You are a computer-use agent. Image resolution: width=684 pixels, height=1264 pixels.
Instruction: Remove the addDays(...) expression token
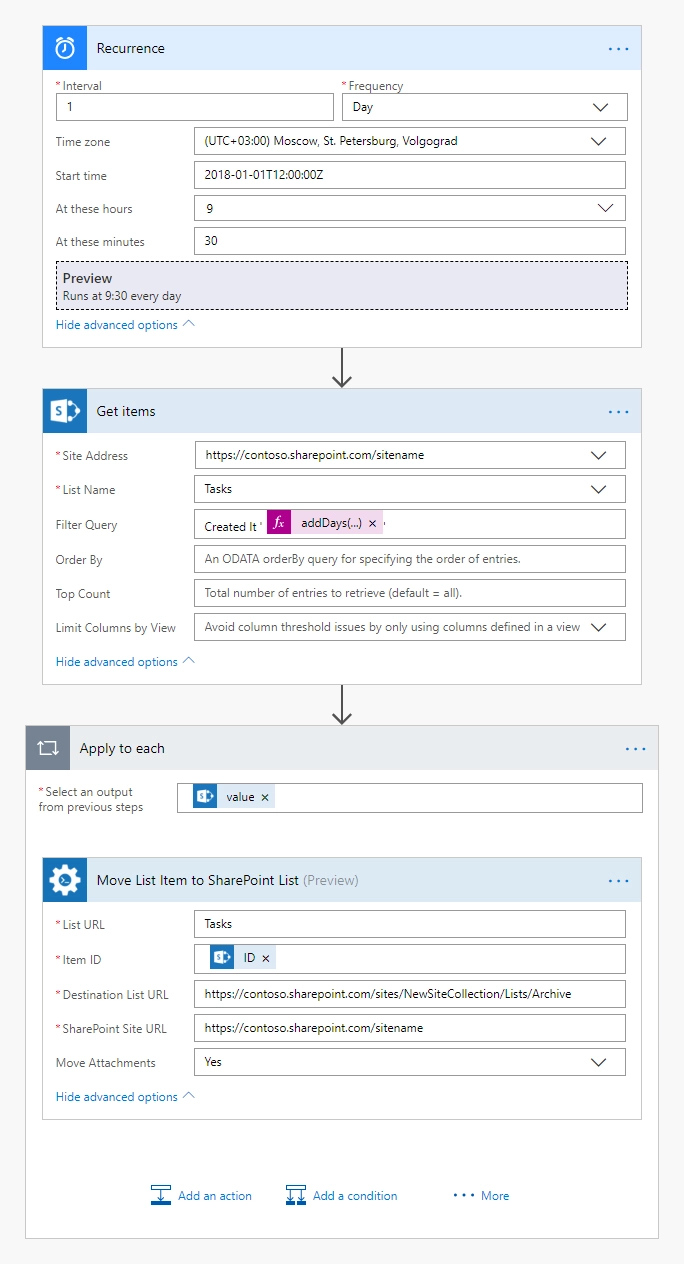pos(372,524)
